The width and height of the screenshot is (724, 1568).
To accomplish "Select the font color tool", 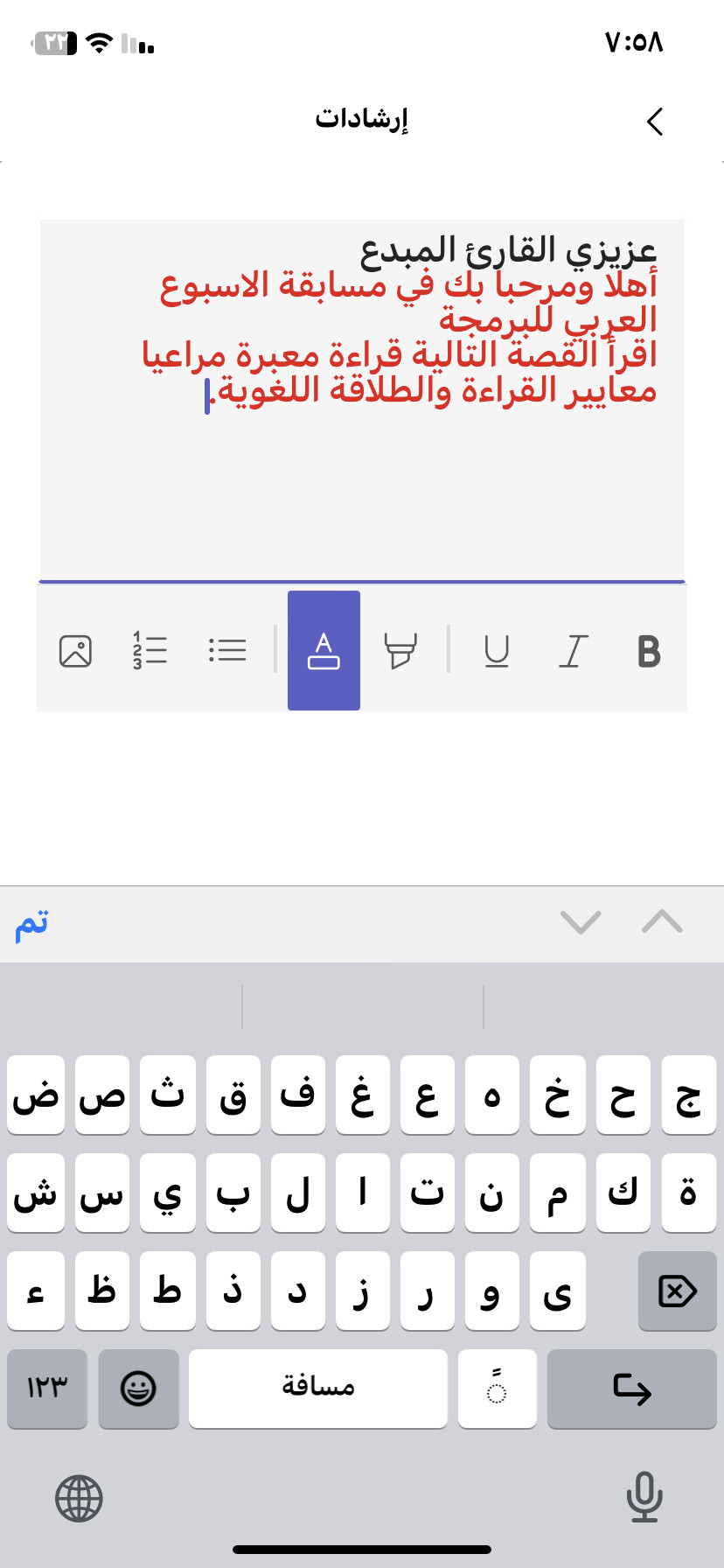I will coord(324,650).
